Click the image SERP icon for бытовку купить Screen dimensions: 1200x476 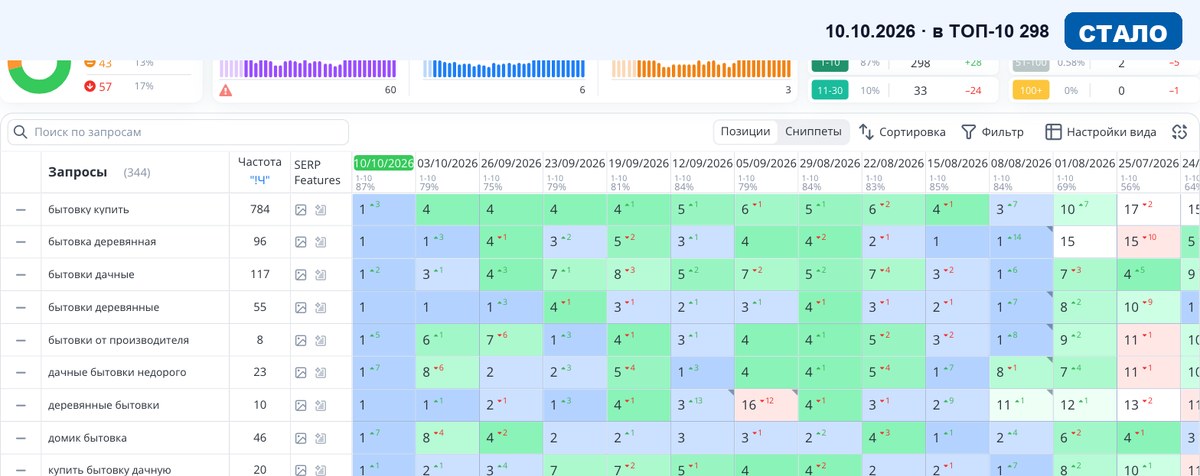301,210
